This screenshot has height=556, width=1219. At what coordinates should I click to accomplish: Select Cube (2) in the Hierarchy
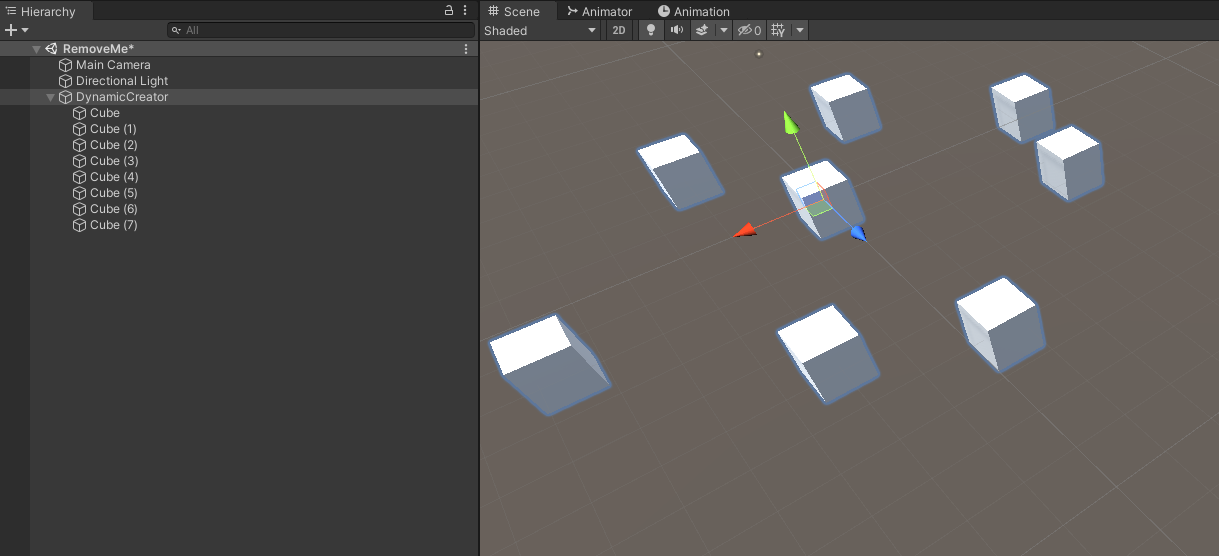(114, 145)
